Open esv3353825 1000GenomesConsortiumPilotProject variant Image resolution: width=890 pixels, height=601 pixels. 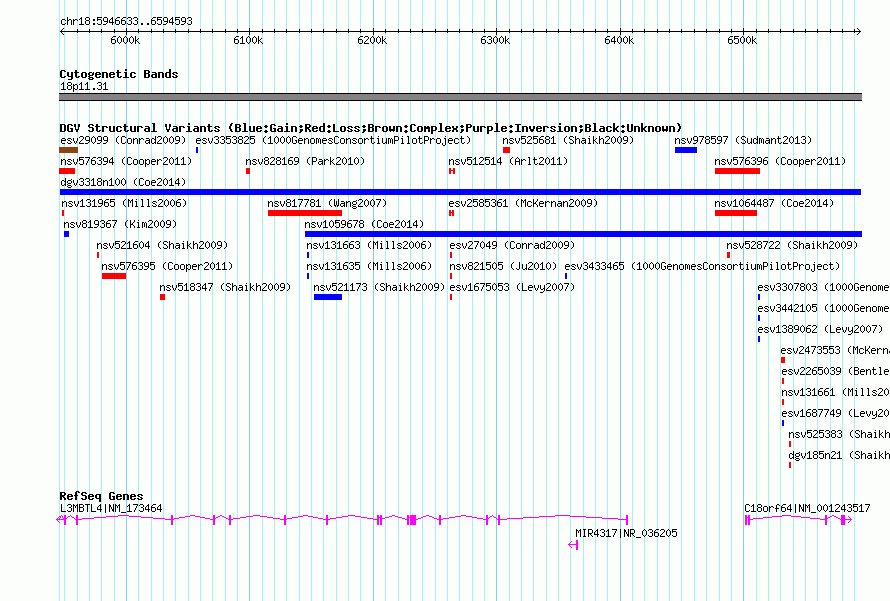click(x=333, y=140)
